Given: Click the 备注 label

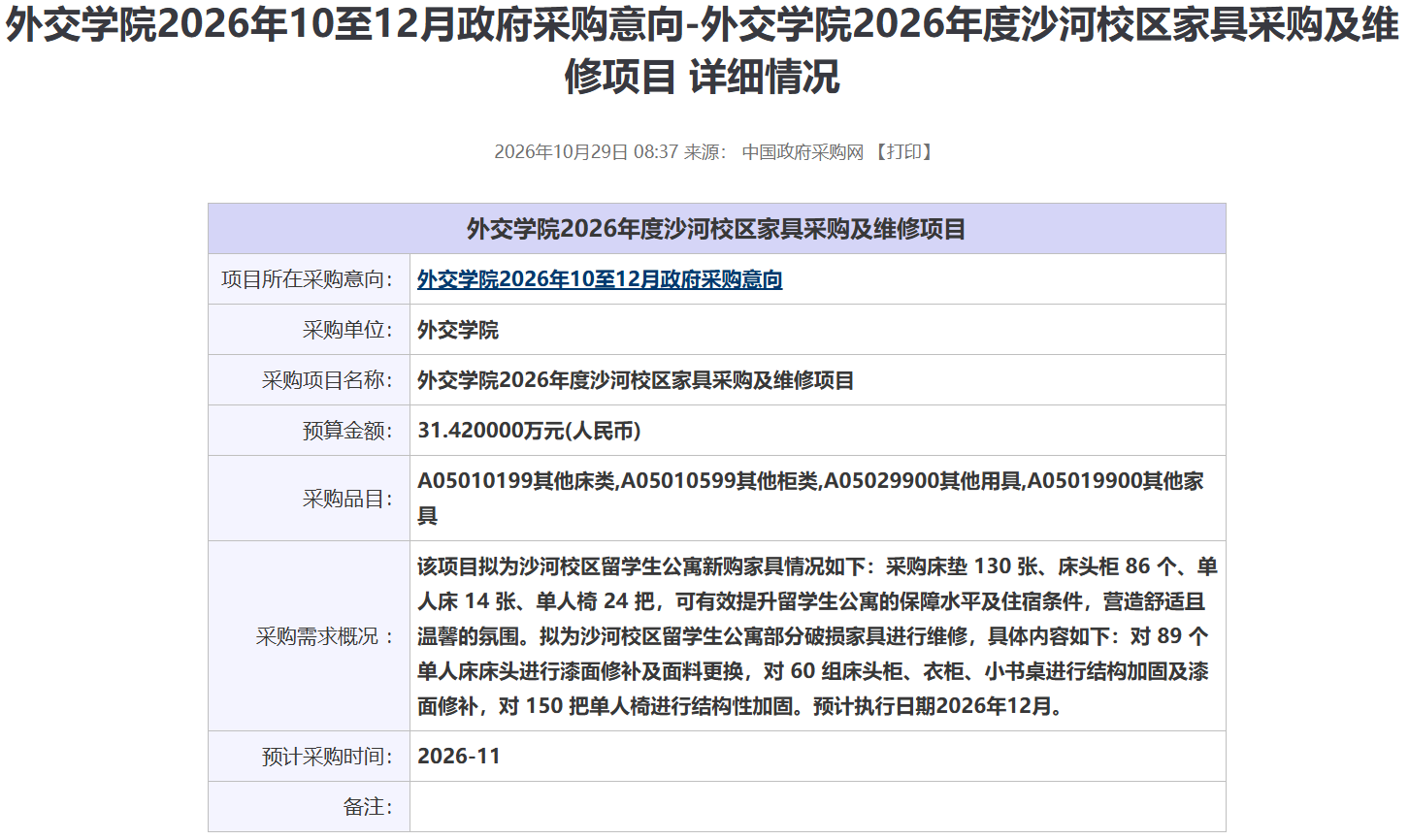Looking at the screenshot, I should (x=369, y=807).
